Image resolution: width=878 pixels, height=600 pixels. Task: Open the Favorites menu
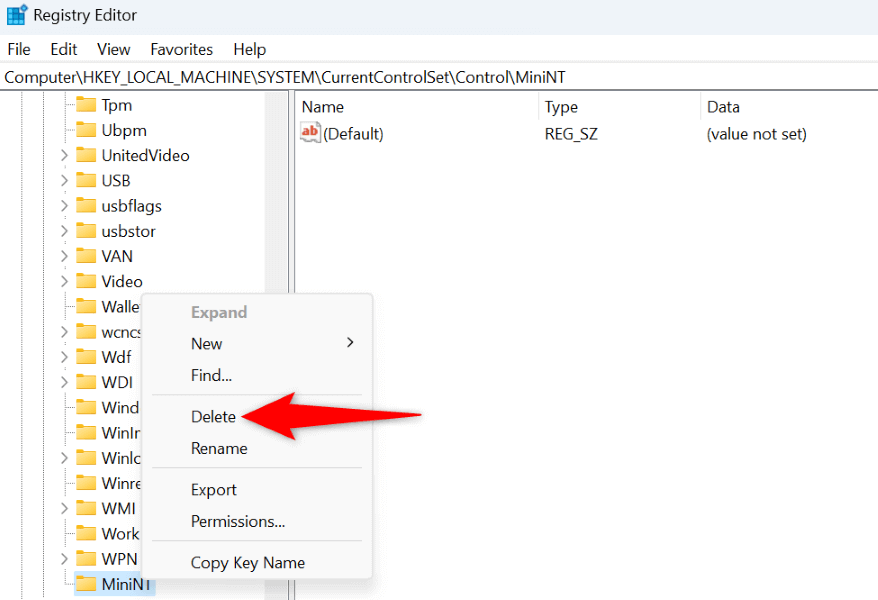(181, 49)
